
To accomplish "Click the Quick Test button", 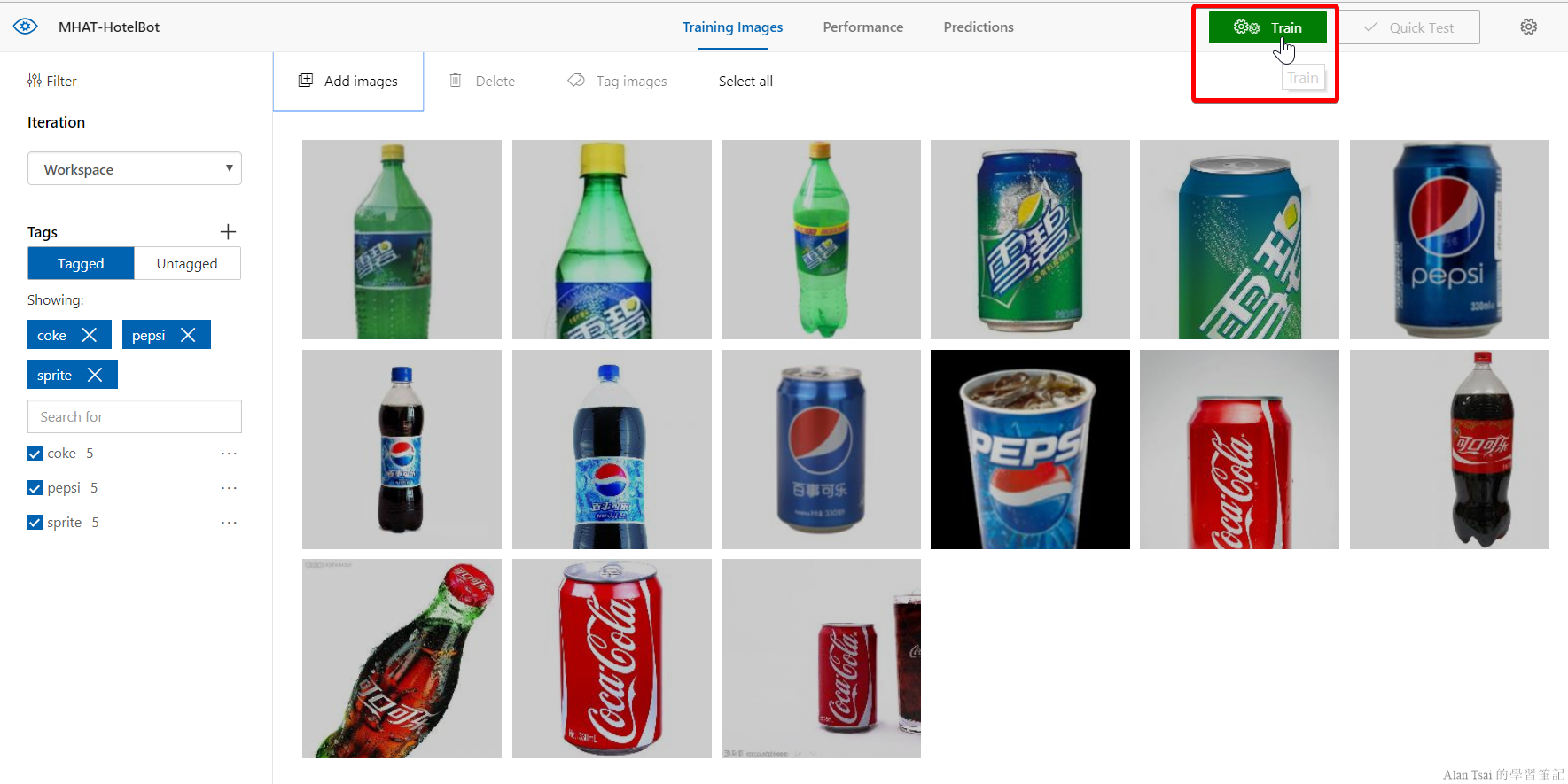I will pyautogui.click(x=1408, y=27).
